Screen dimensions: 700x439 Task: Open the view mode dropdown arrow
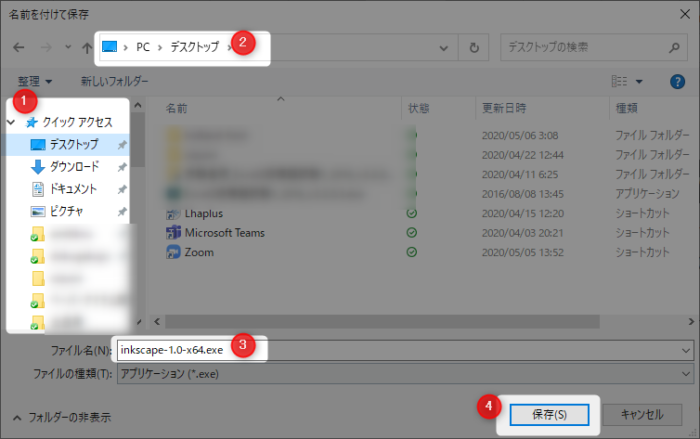[639, 81]
